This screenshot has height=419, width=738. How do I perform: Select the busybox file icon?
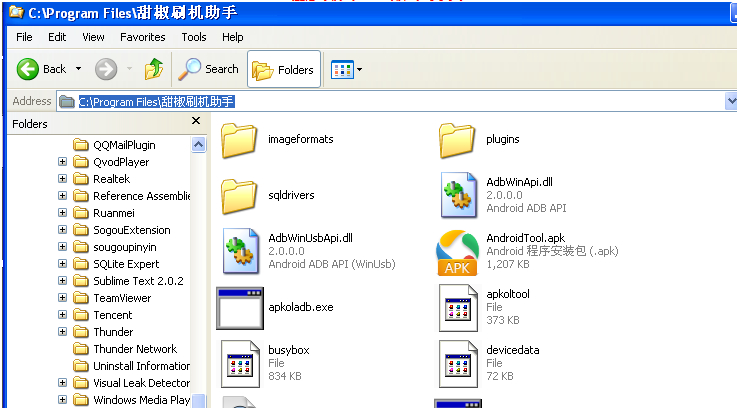coord(241,364)
